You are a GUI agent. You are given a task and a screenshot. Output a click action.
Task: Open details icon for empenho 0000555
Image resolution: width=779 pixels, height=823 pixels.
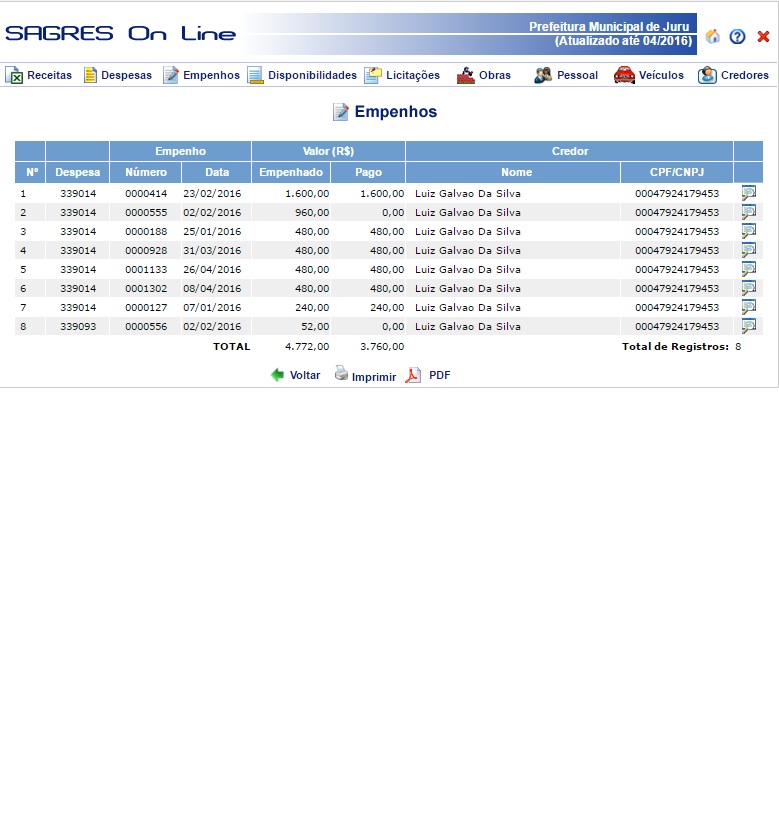pos(748,212)
